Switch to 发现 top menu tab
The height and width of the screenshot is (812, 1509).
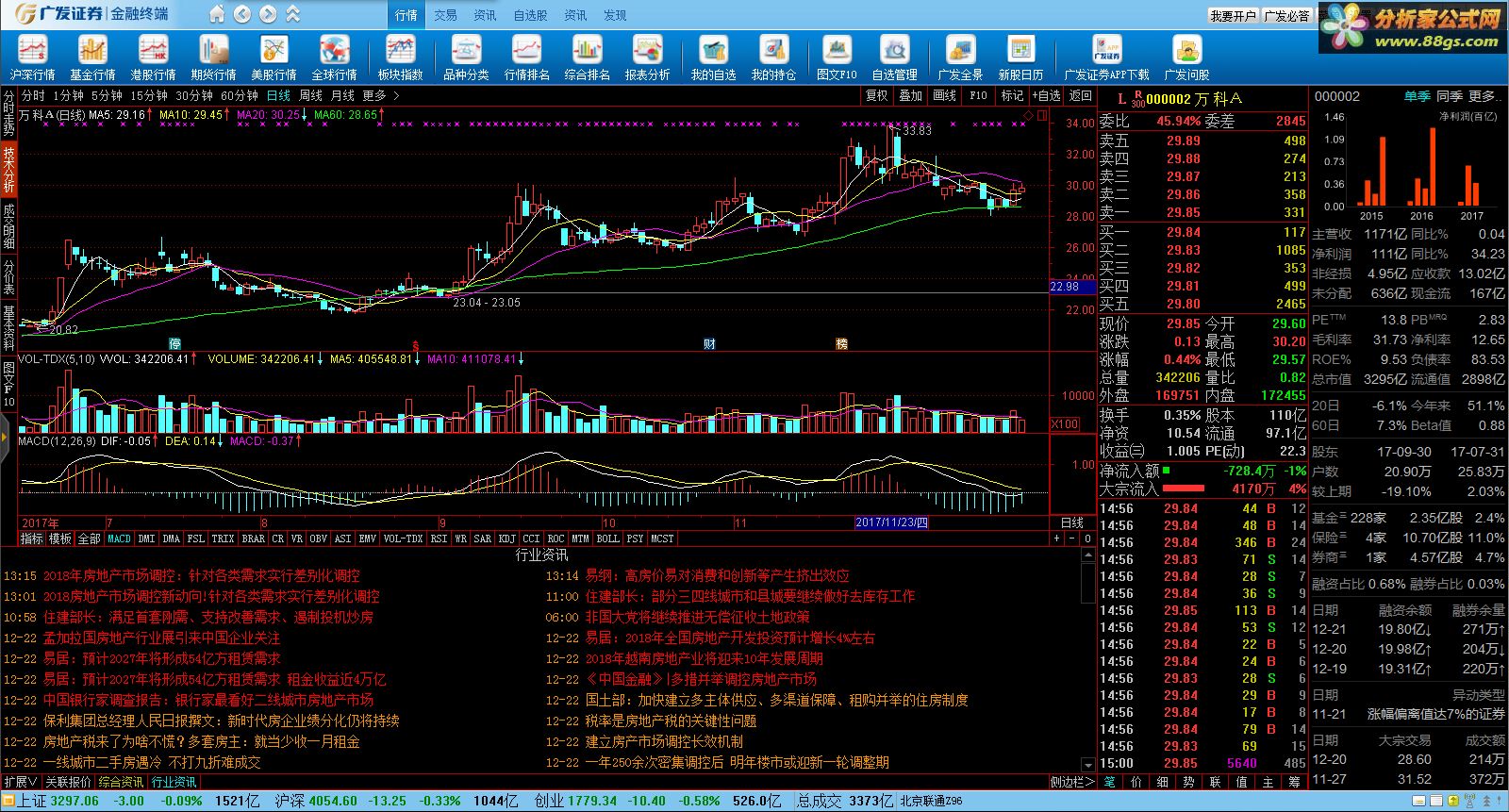[x=615, y=15]
